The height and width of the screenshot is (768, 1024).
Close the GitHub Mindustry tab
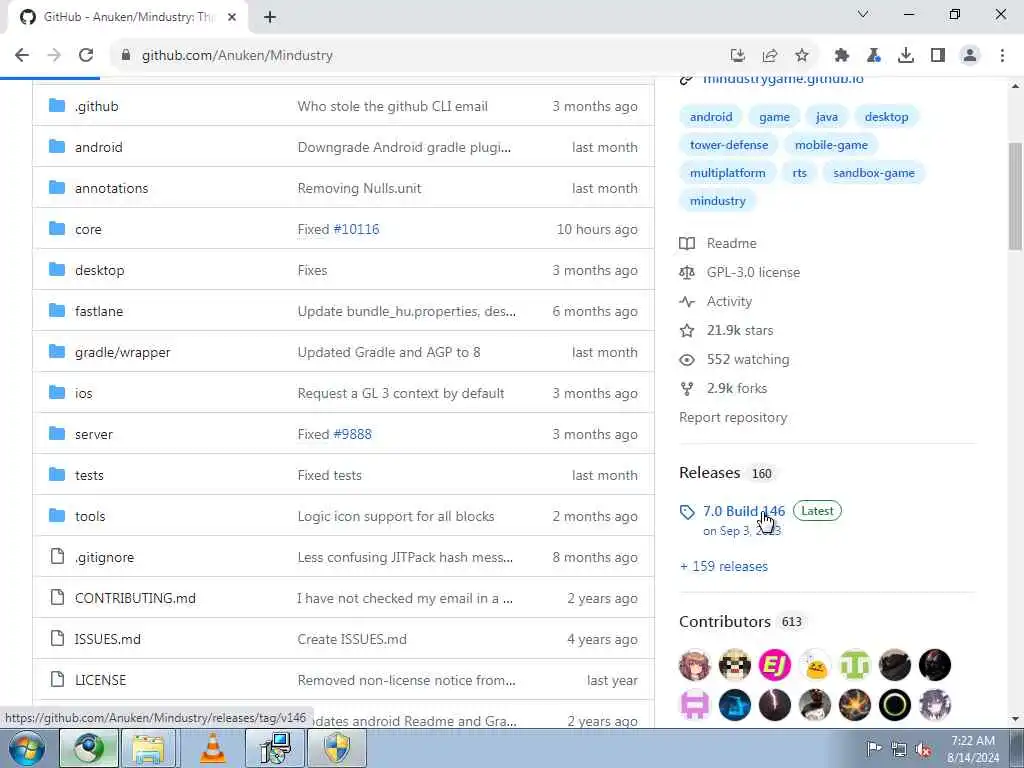(x=232, y=18)
